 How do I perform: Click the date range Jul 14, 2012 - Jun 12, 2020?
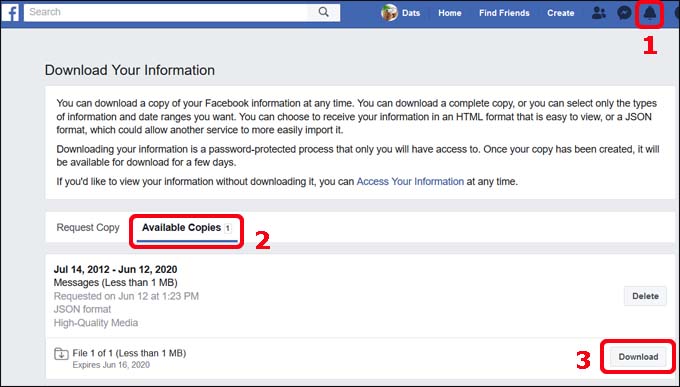[115, 269]
